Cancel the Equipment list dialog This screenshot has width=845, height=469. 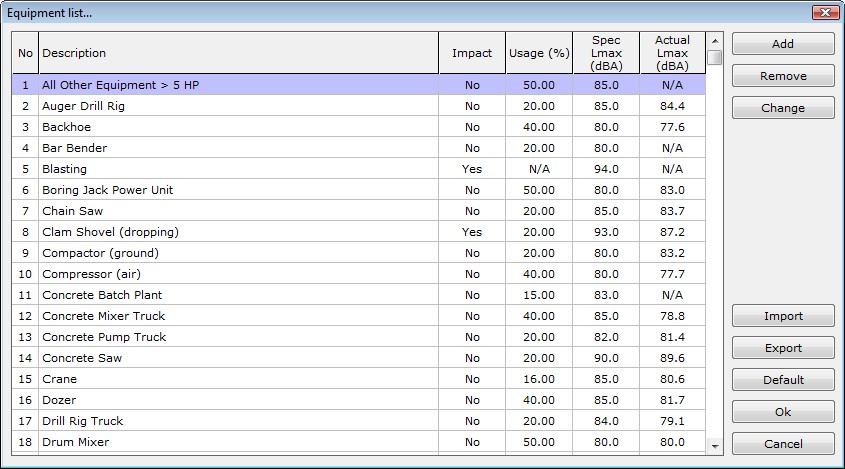tap(783, 444)
